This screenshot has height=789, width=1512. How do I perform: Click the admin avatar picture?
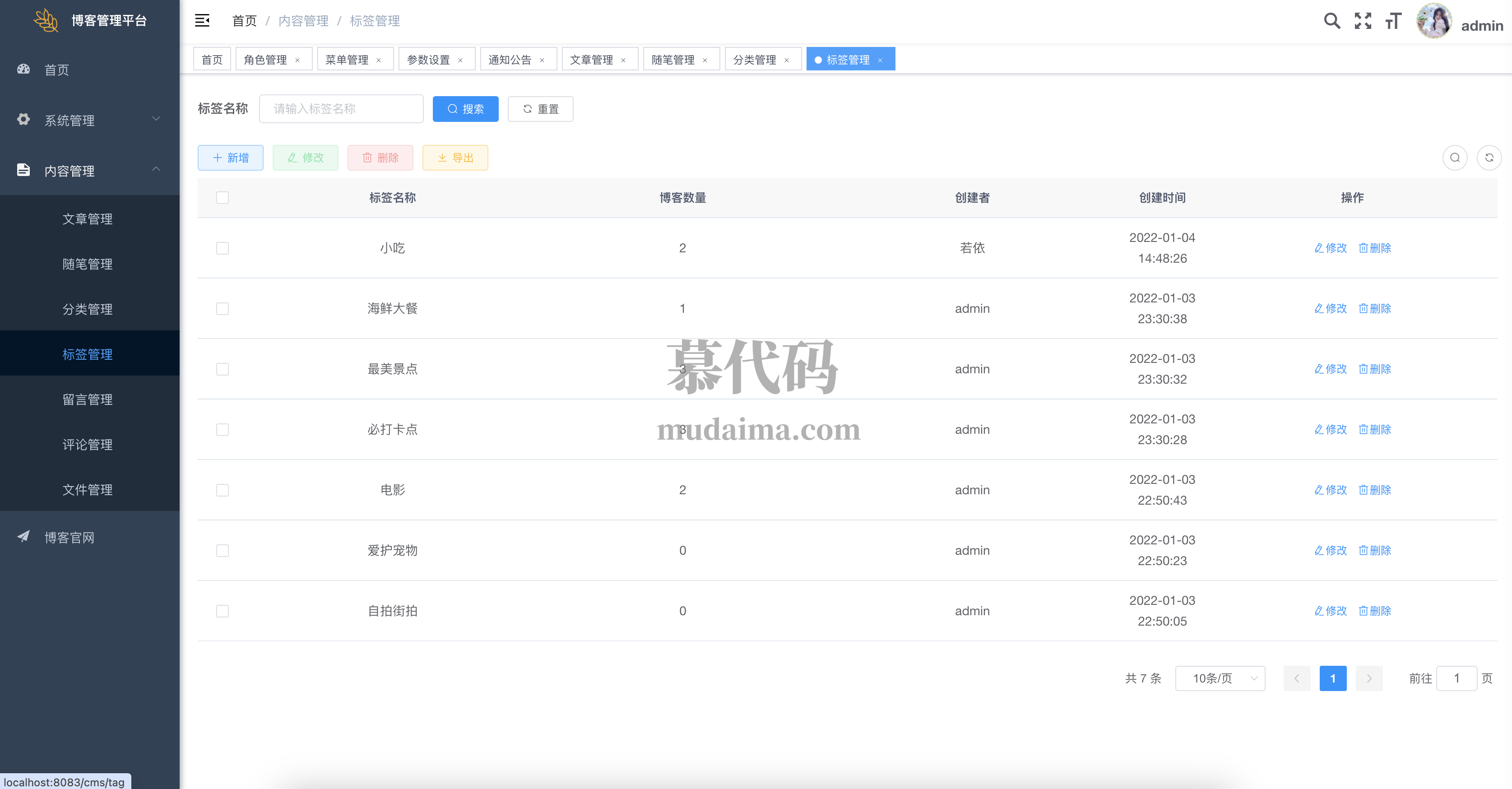click(1433, 21)
